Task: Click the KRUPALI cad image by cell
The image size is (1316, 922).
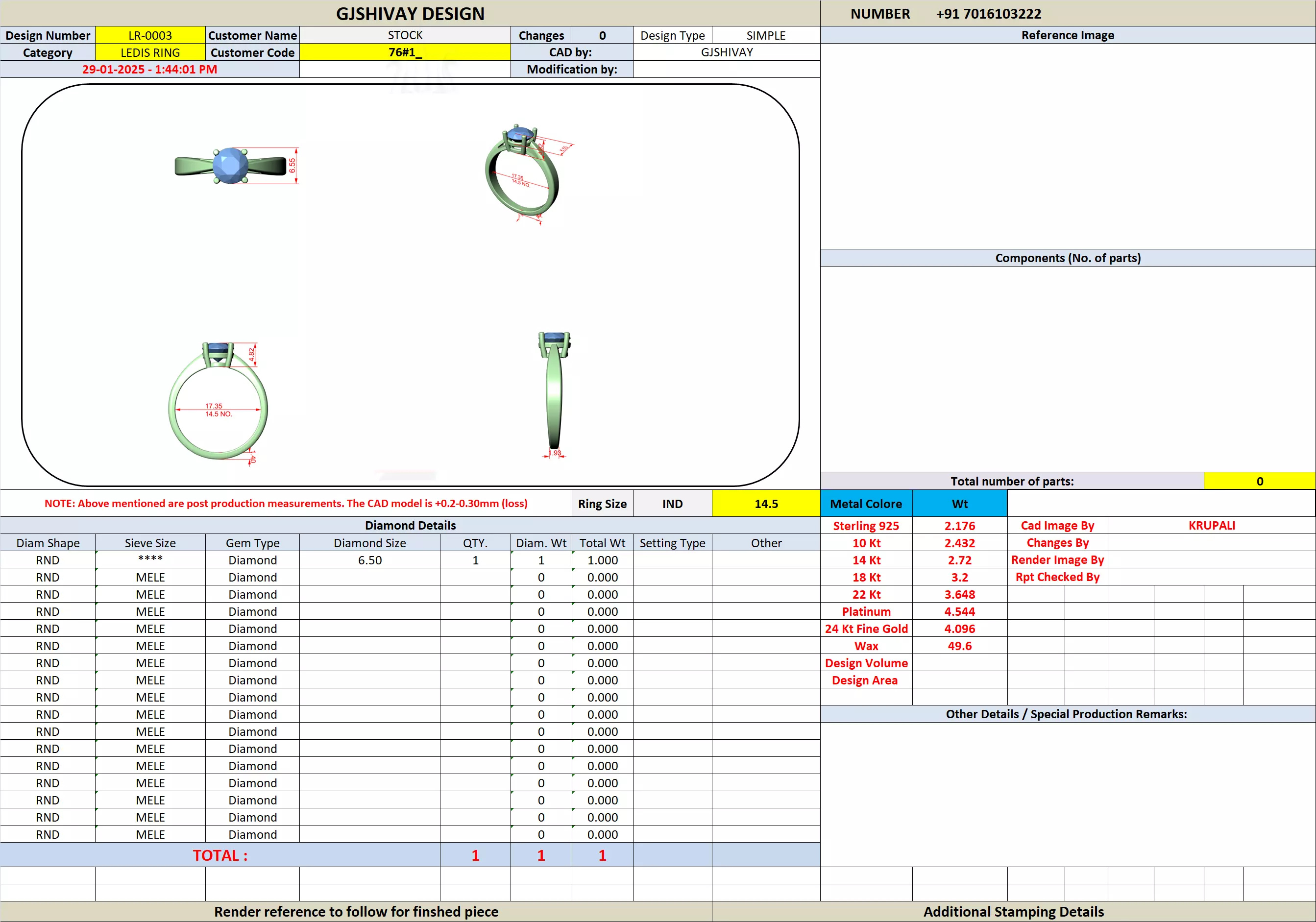Action: coord(1211,526)
